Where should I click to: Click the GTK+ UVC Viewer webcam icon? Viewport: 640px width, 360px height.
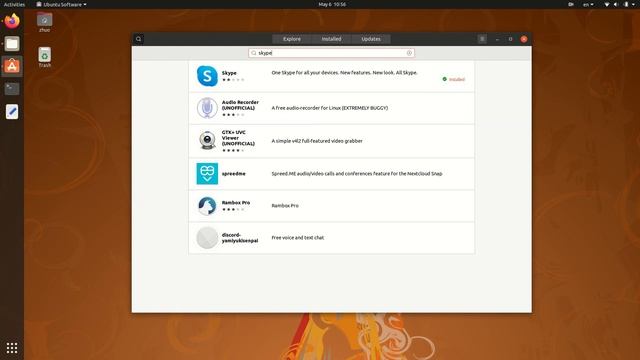click(207, 141)
